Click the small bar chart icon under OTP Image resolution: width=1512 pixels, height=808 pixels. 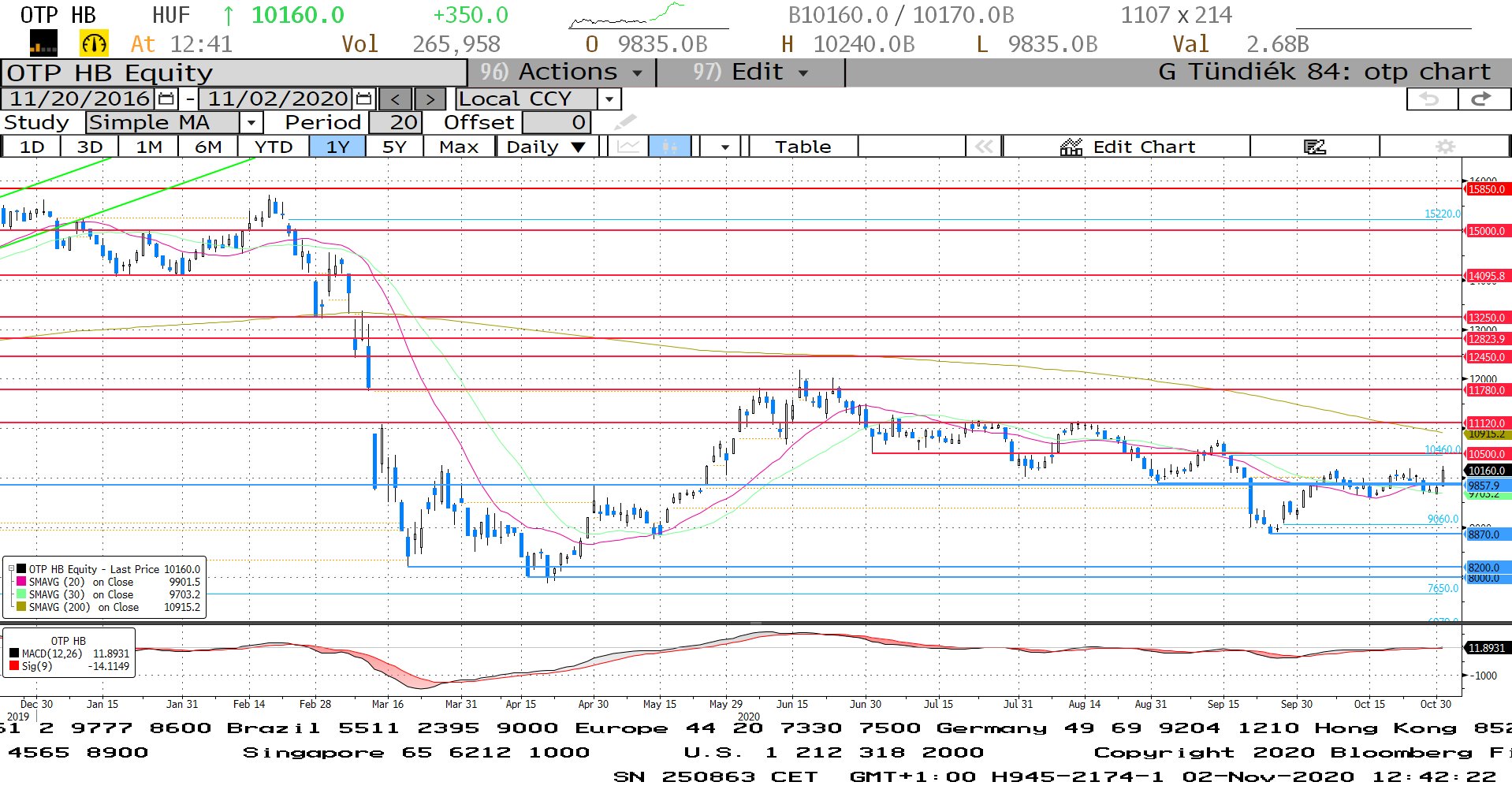pyautogui.click(x=43, y=43)
